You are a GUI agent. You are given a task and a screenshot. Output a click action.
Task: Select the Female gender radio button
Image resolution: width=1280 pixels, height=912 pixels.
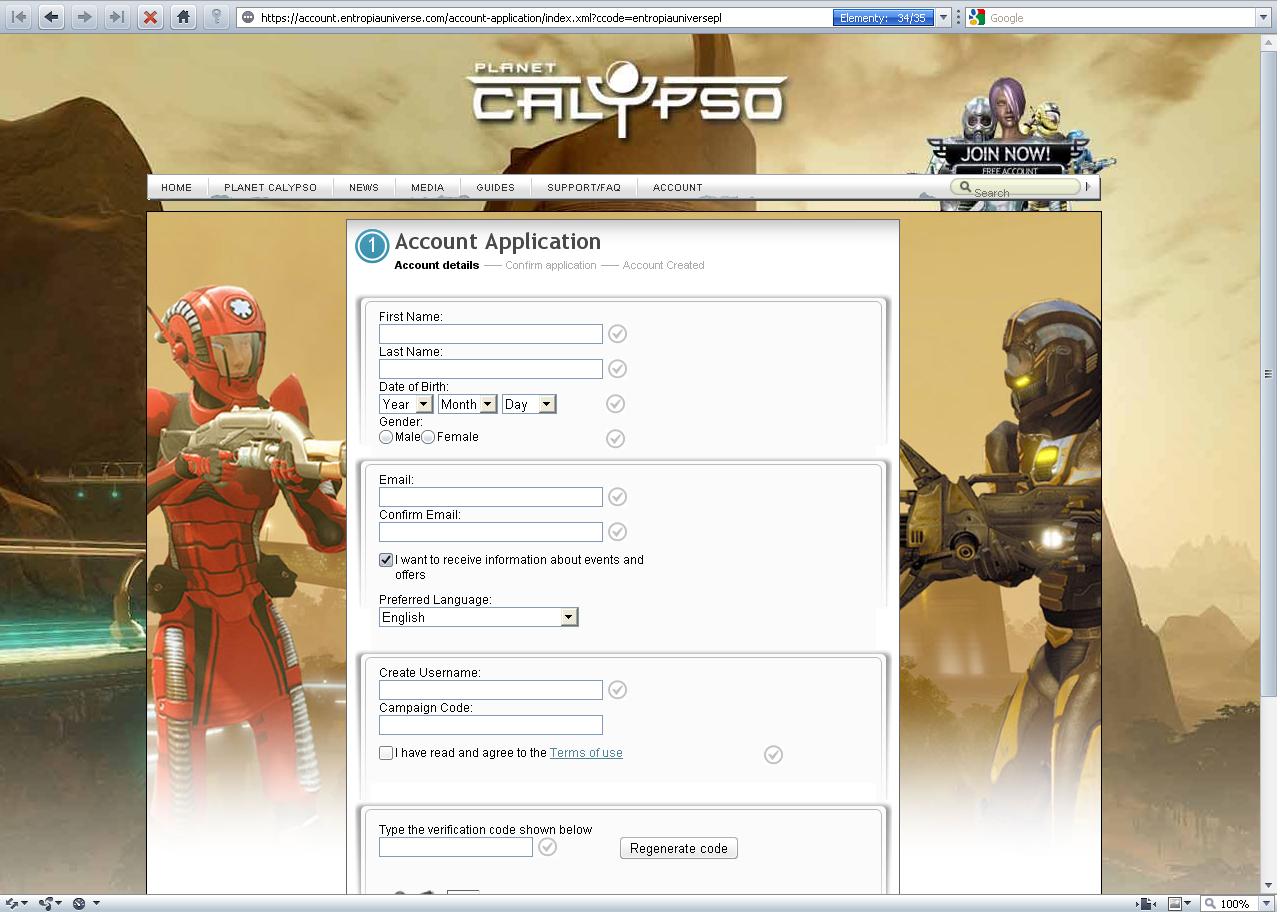click(428, 437)
